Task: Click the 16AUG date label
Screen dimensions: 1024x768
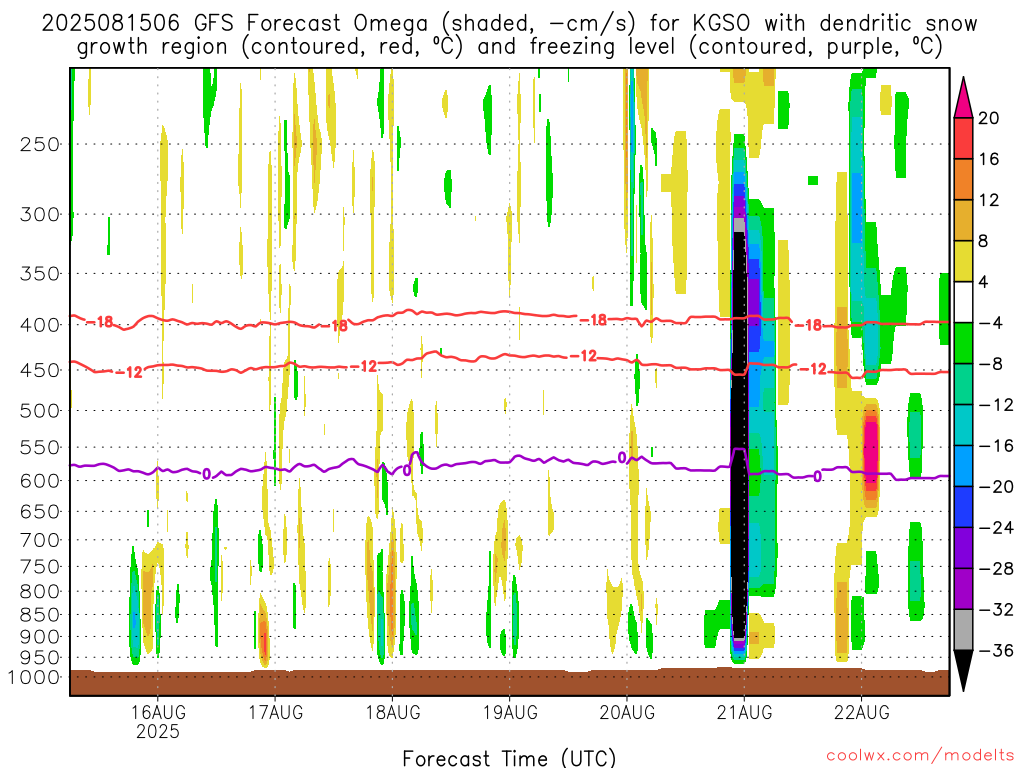Action: pos(157,712)
